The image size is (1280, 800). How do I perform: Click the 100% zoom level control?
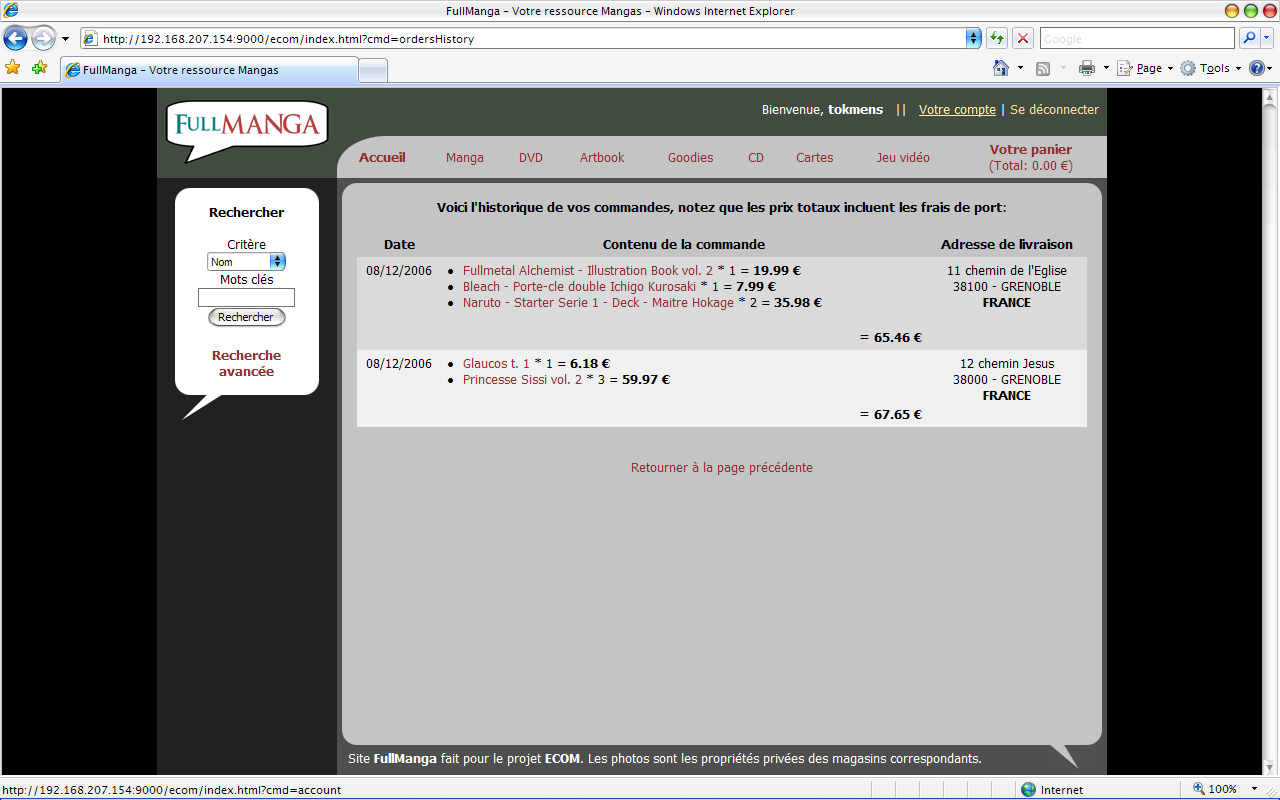click(x=1214, y=789)
